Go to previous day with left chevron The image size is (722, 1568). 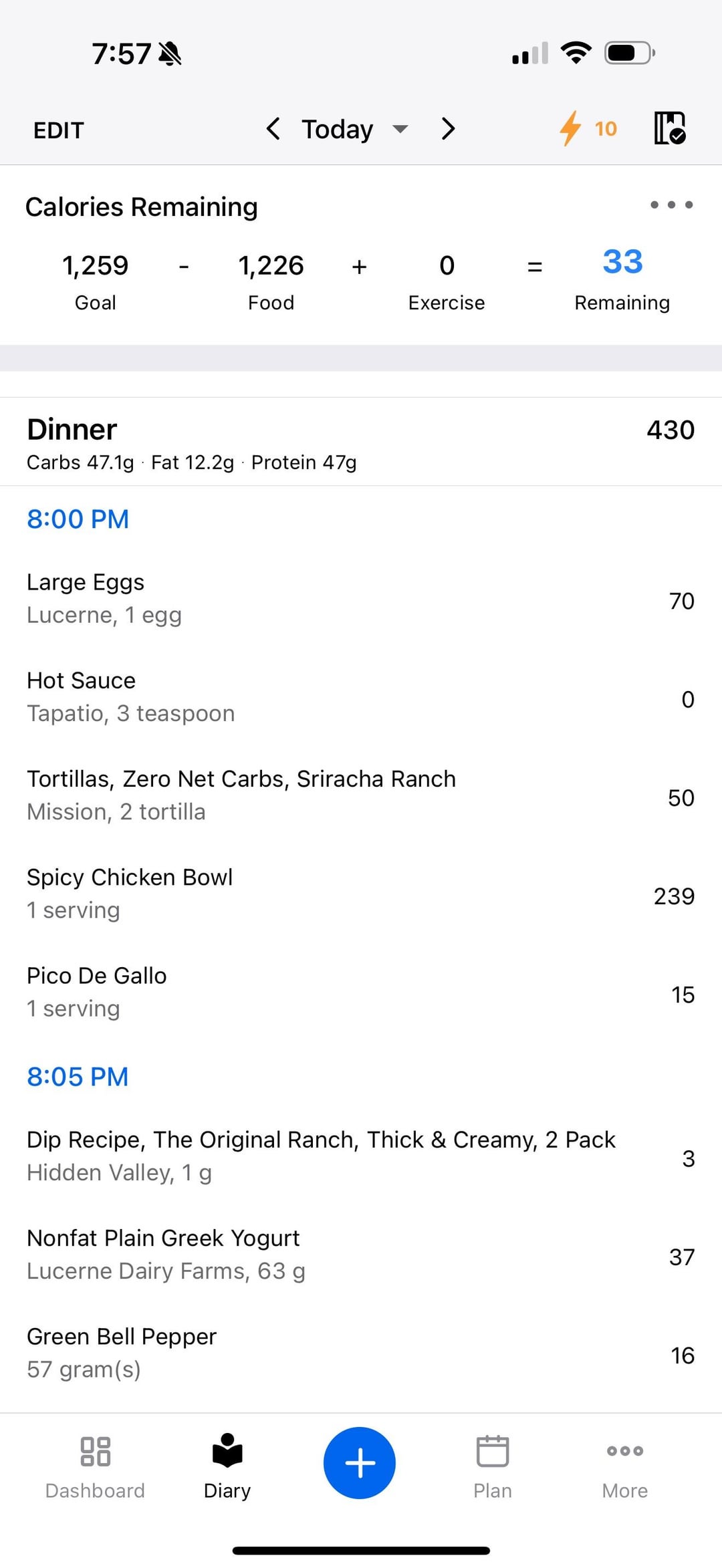[x=273, y=128]
